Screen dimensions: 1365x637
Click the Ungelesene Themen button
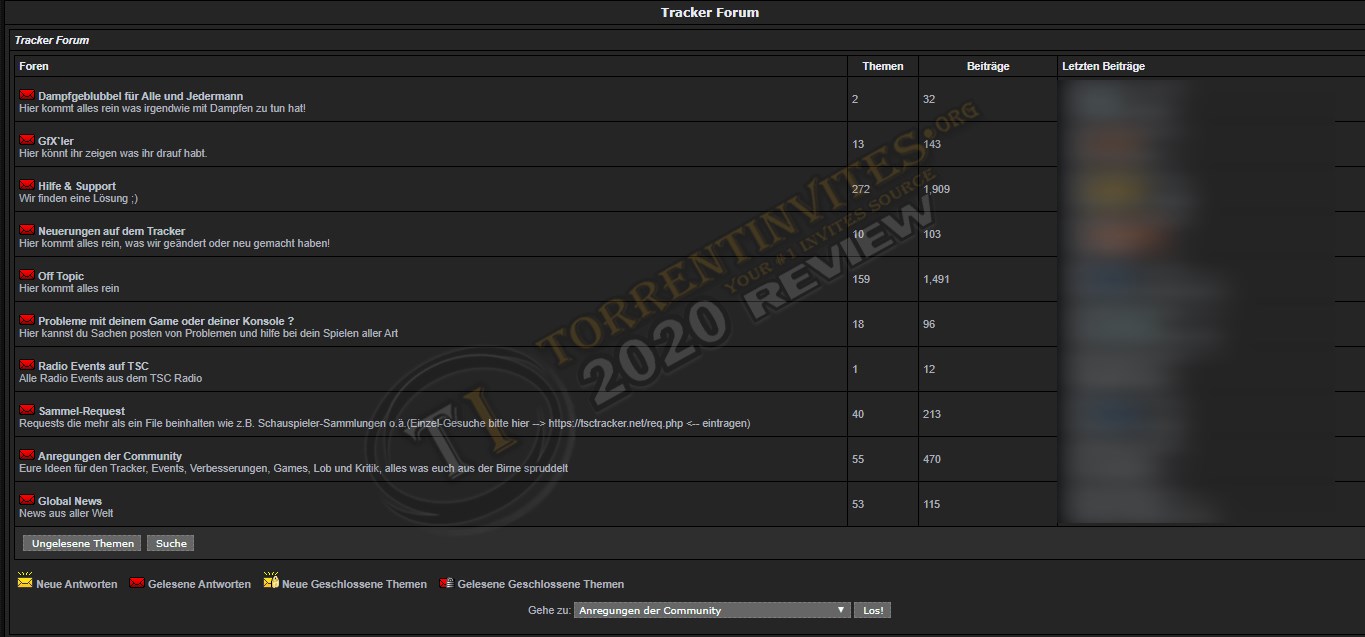82,543
